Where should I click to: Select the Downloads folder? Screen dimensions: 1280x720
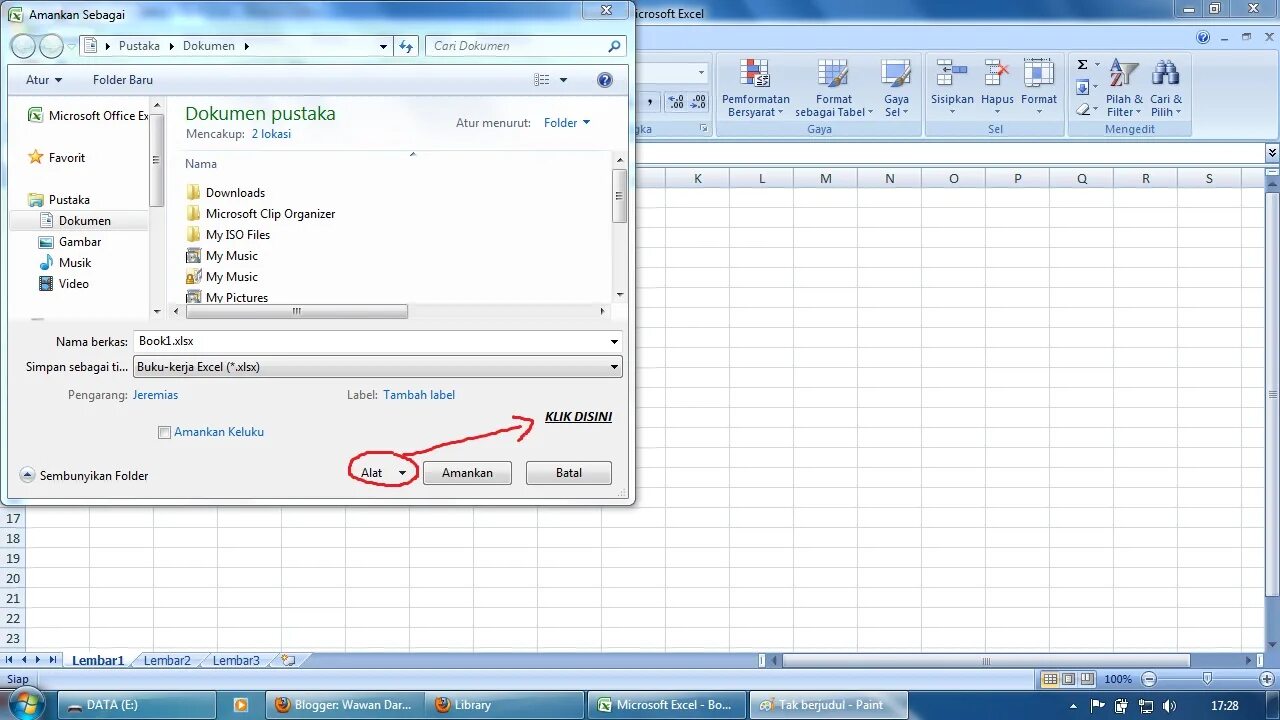click(x=235, y=193)
